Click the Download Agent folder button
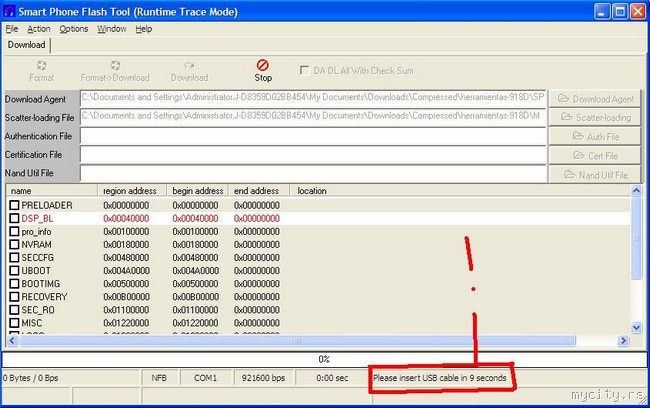This screenshot has height=408, width=650. click(x=595, y=99)
